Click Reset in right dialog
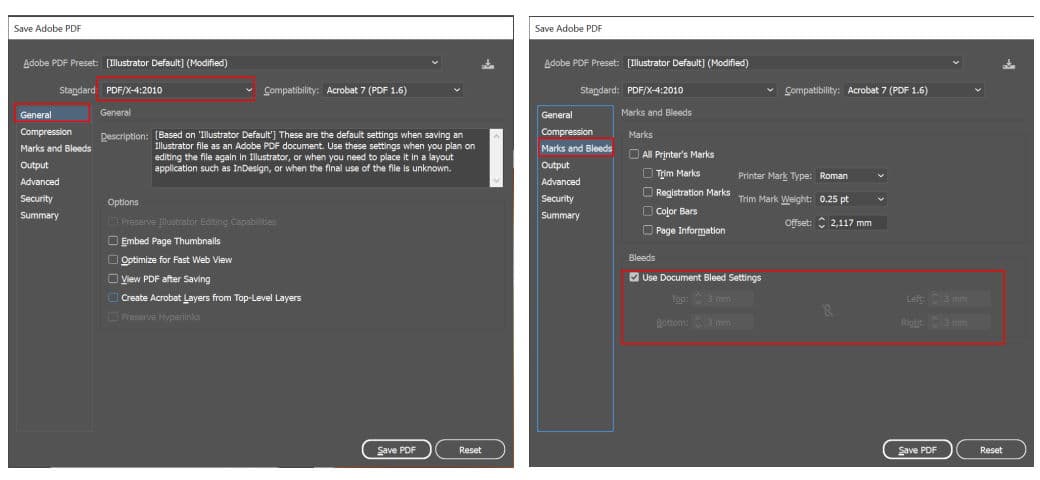 pyautogui.click(x=991, y=450)
